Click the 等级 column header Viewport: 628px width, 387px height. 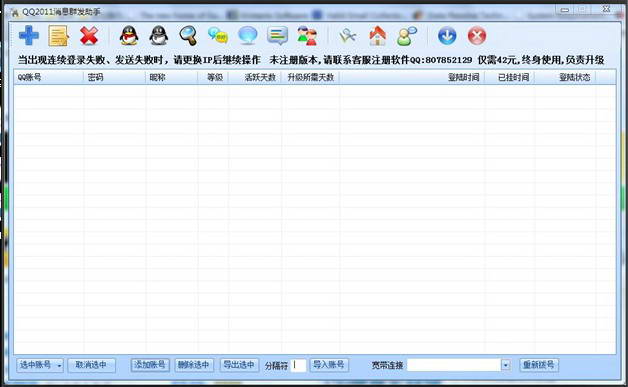[x=213, y=77]
